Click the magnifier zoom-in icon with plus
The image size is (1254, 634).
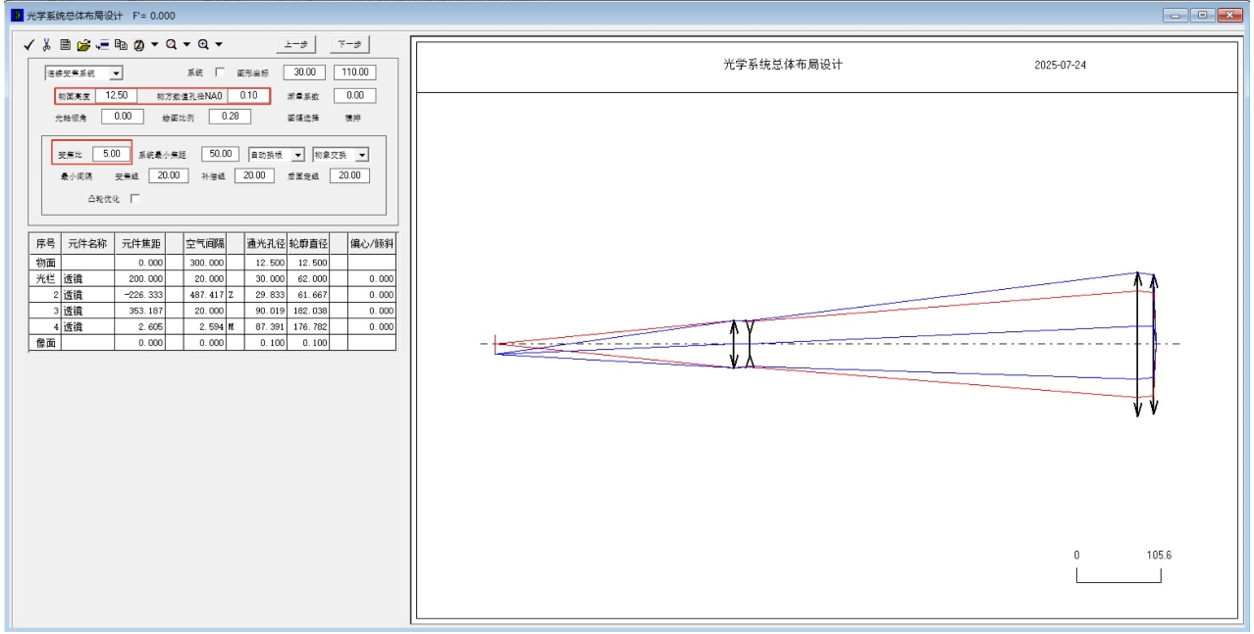coord(203,45)
